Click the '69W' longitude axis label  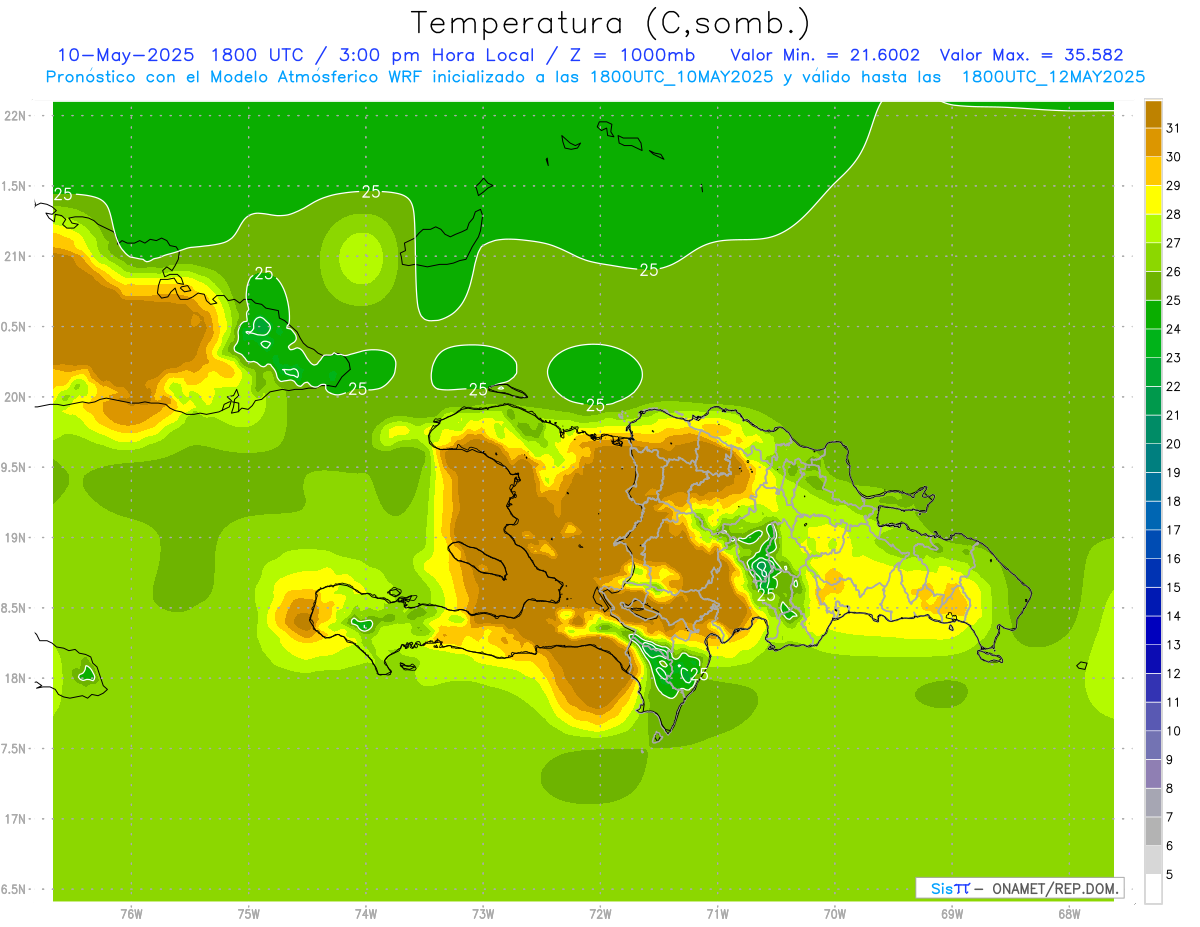click(952, 914)
